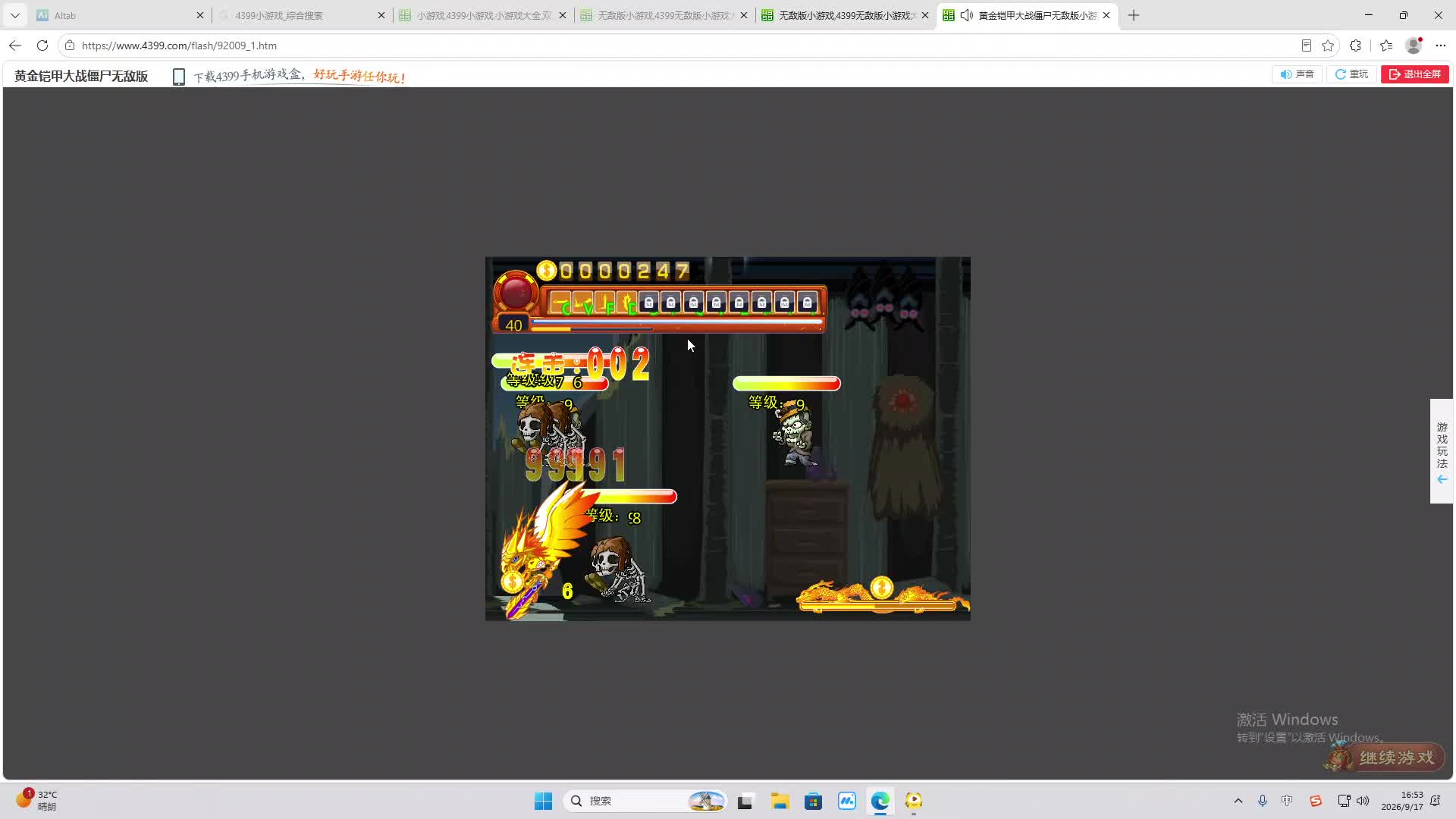Close the 4399小游戏_综合搜索 tab

[381, 15]
